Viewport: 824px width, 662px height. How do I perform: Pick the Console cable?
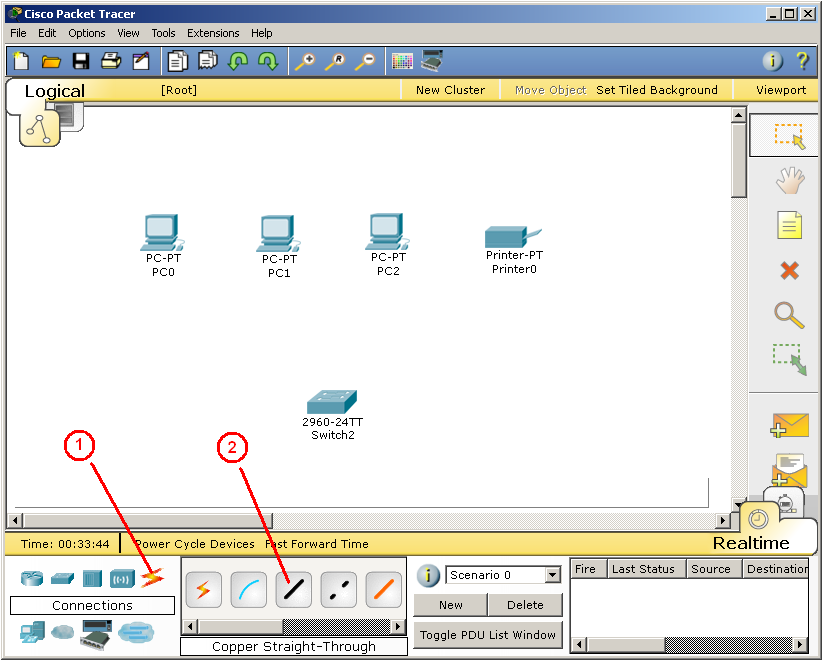[x=249, y=589]
